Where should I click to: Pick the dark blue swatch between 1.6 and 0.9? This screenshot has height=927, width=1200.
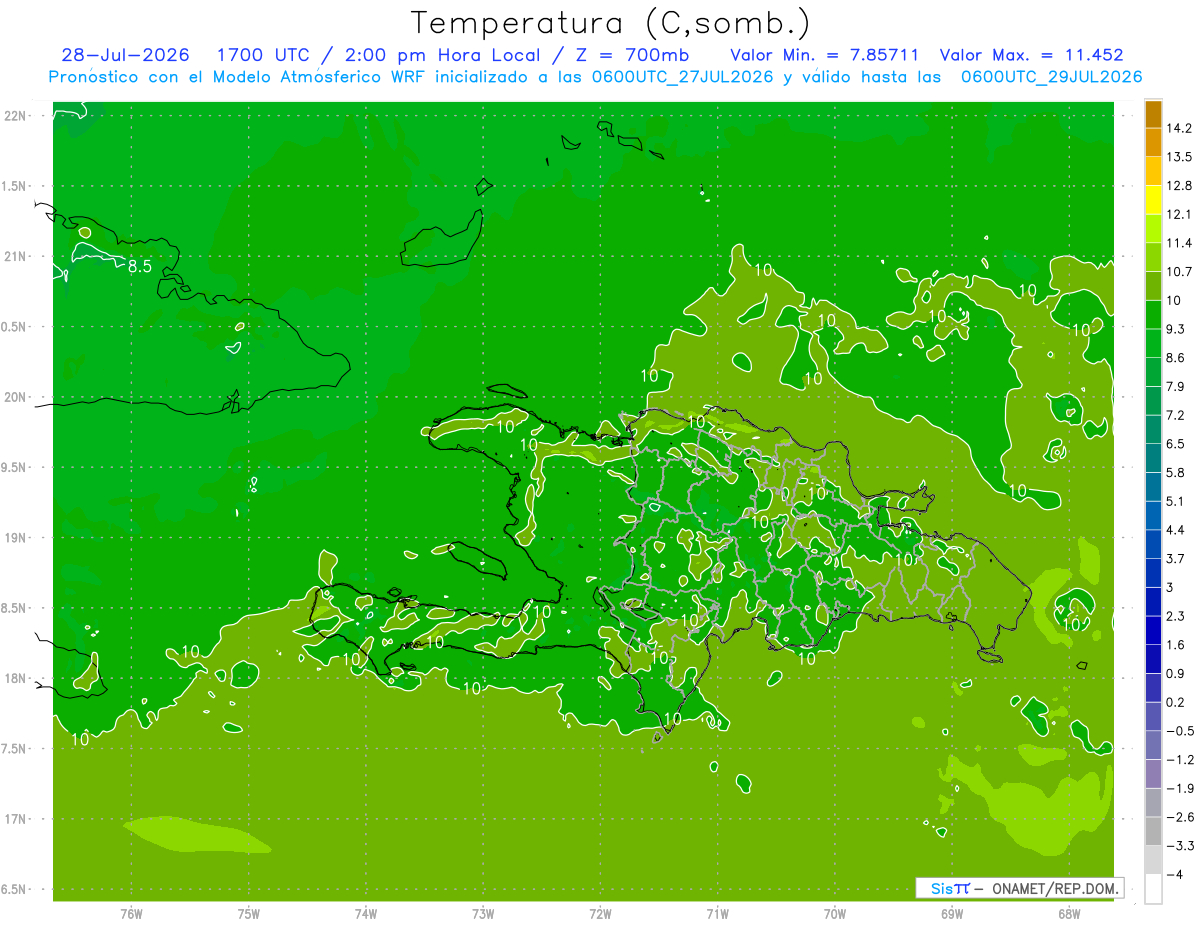tap(1153, 659)
